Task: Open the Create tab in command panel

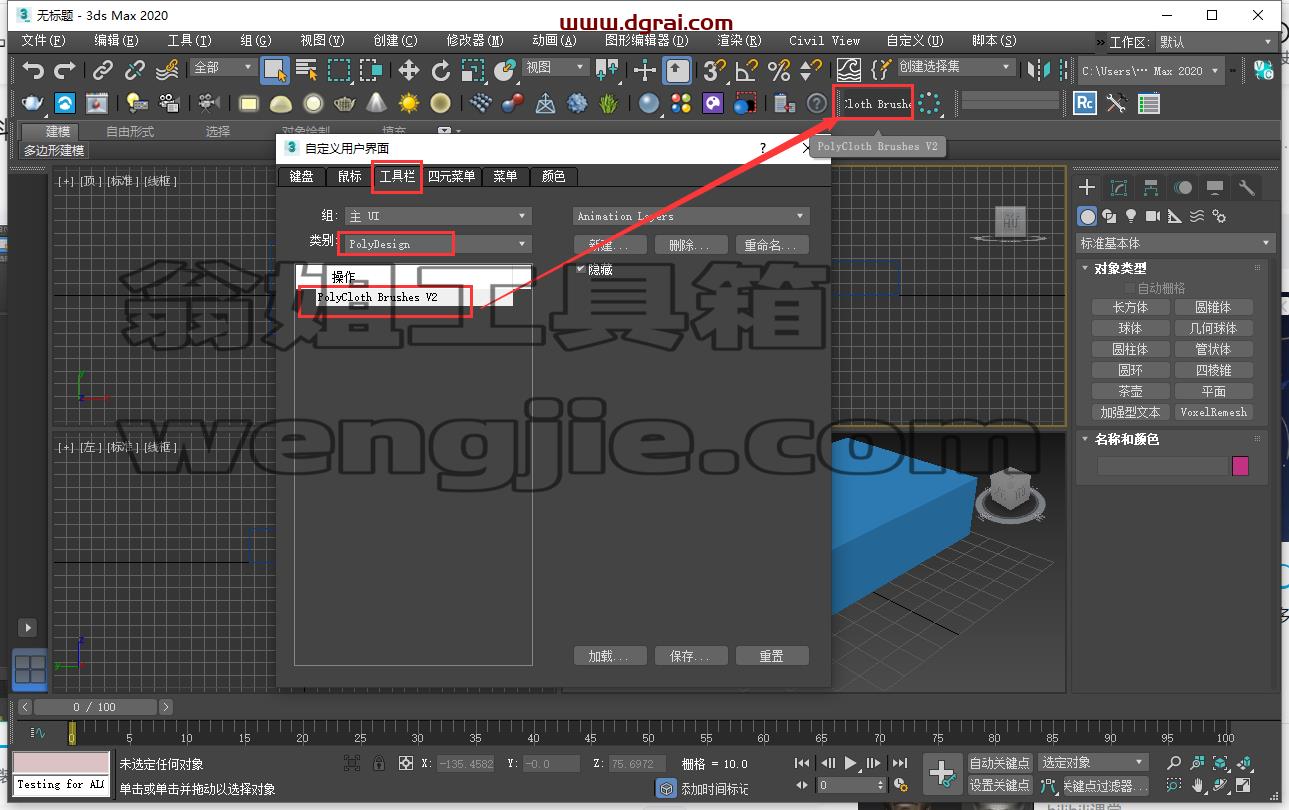Action: (1087, 188)
